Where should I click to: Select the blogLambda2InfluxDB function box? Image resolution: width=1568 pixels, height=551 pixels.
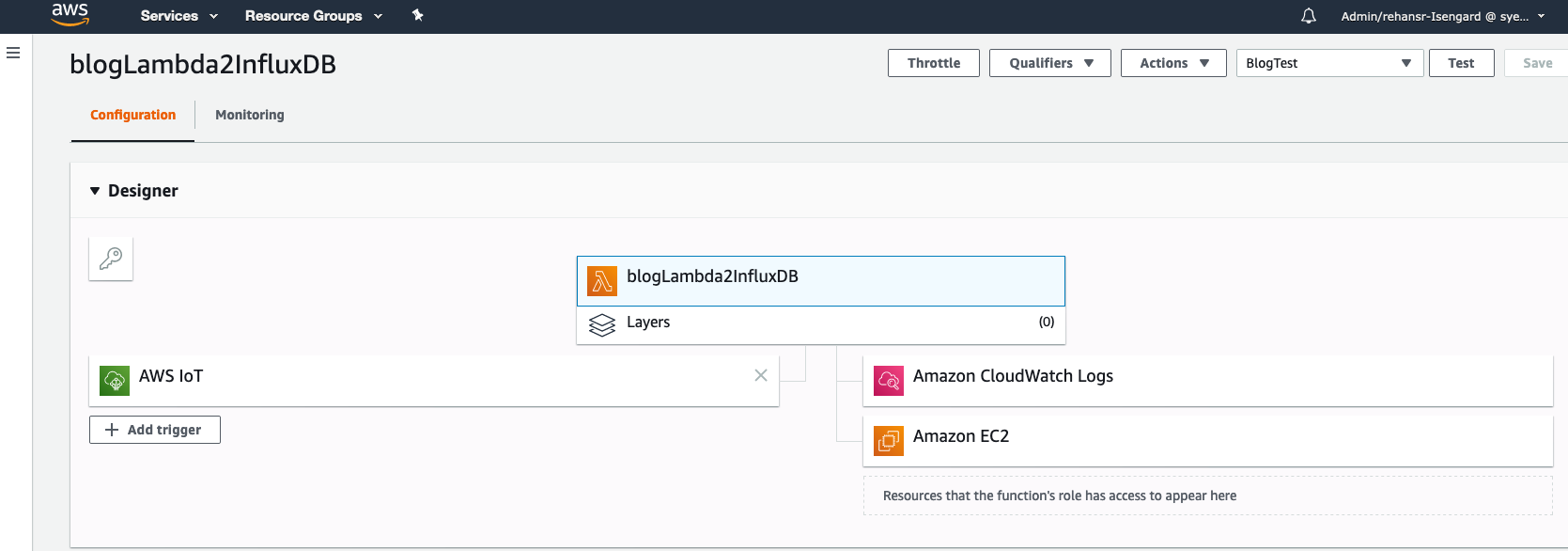pos(820,280)
